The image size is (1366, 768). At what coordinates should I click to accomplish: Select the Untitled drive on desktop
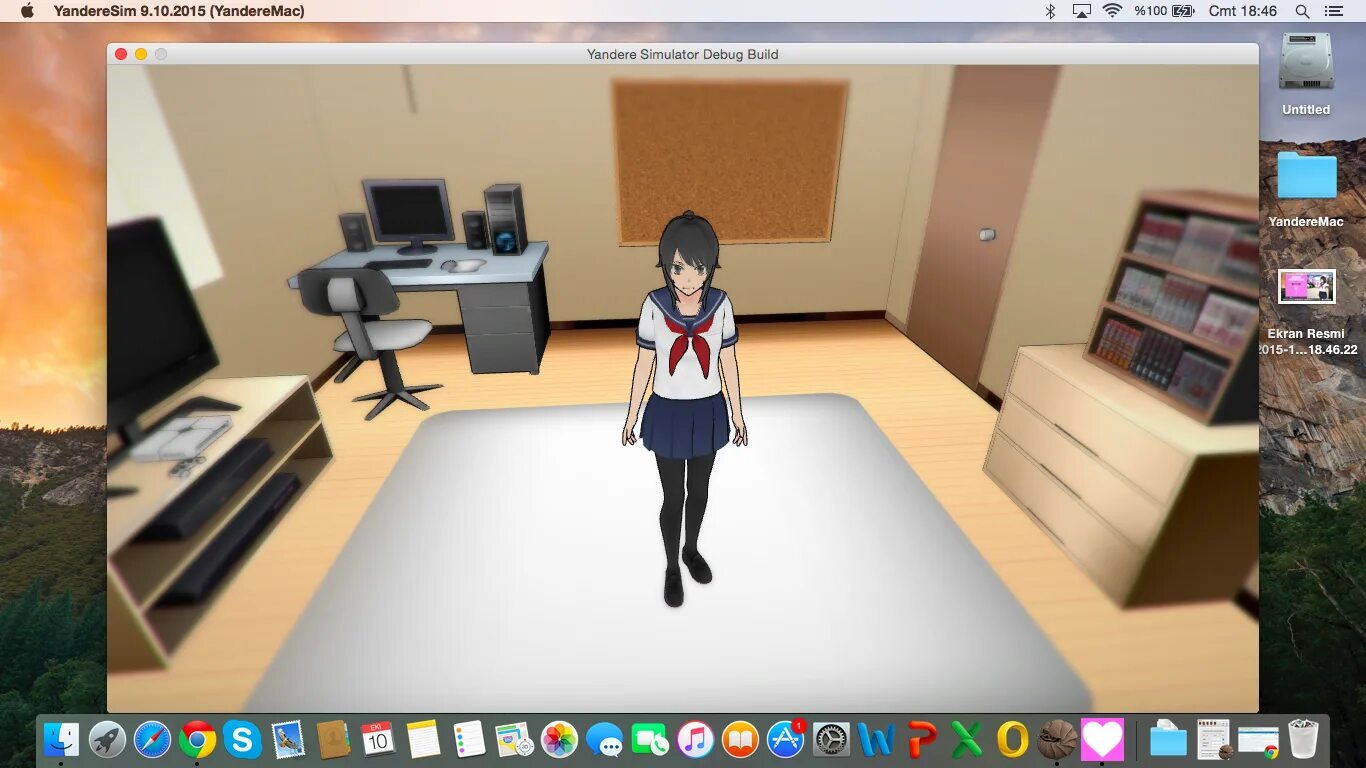tap(1306, 74)
